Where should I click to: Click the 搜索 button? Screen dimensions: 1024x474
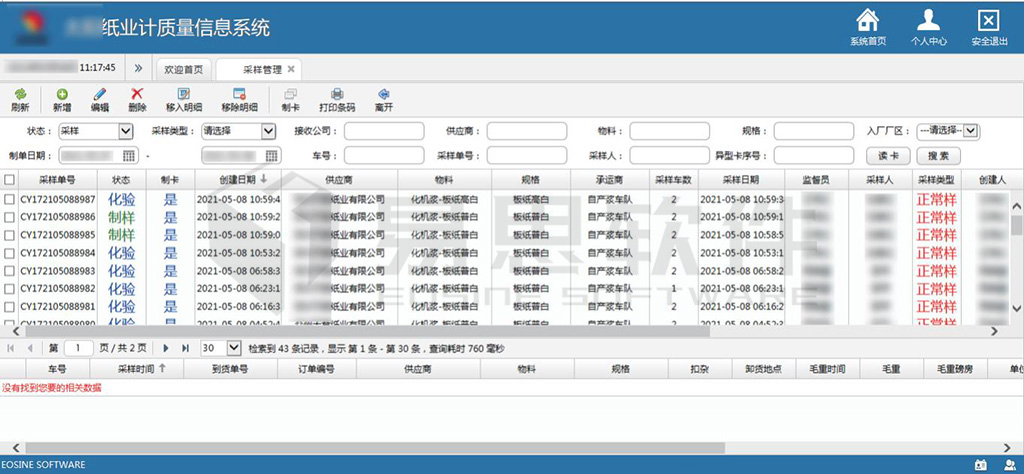[x=938, y=156]
